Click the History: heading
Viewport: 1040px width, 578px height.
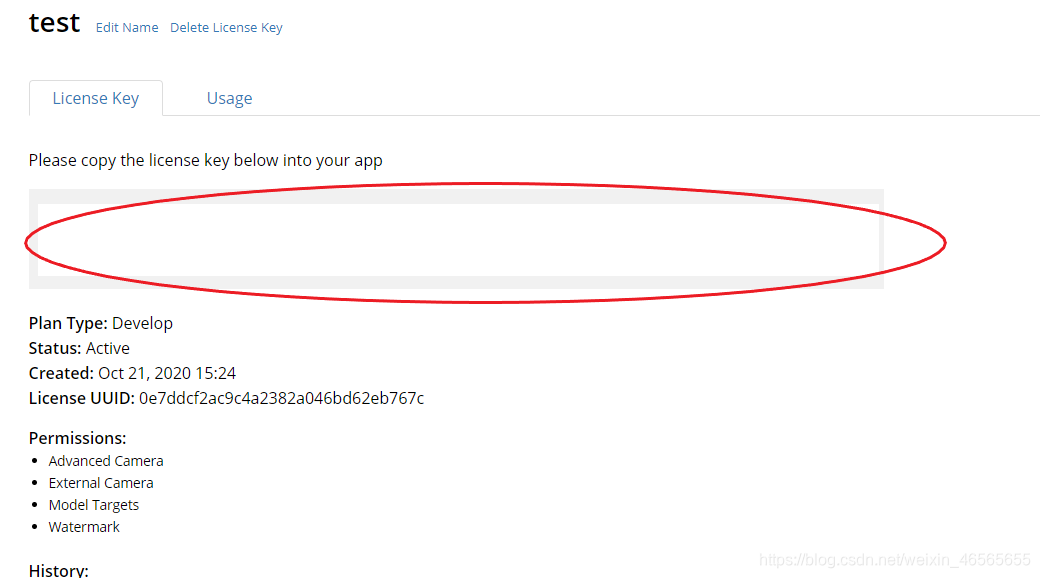click(58, 570)
